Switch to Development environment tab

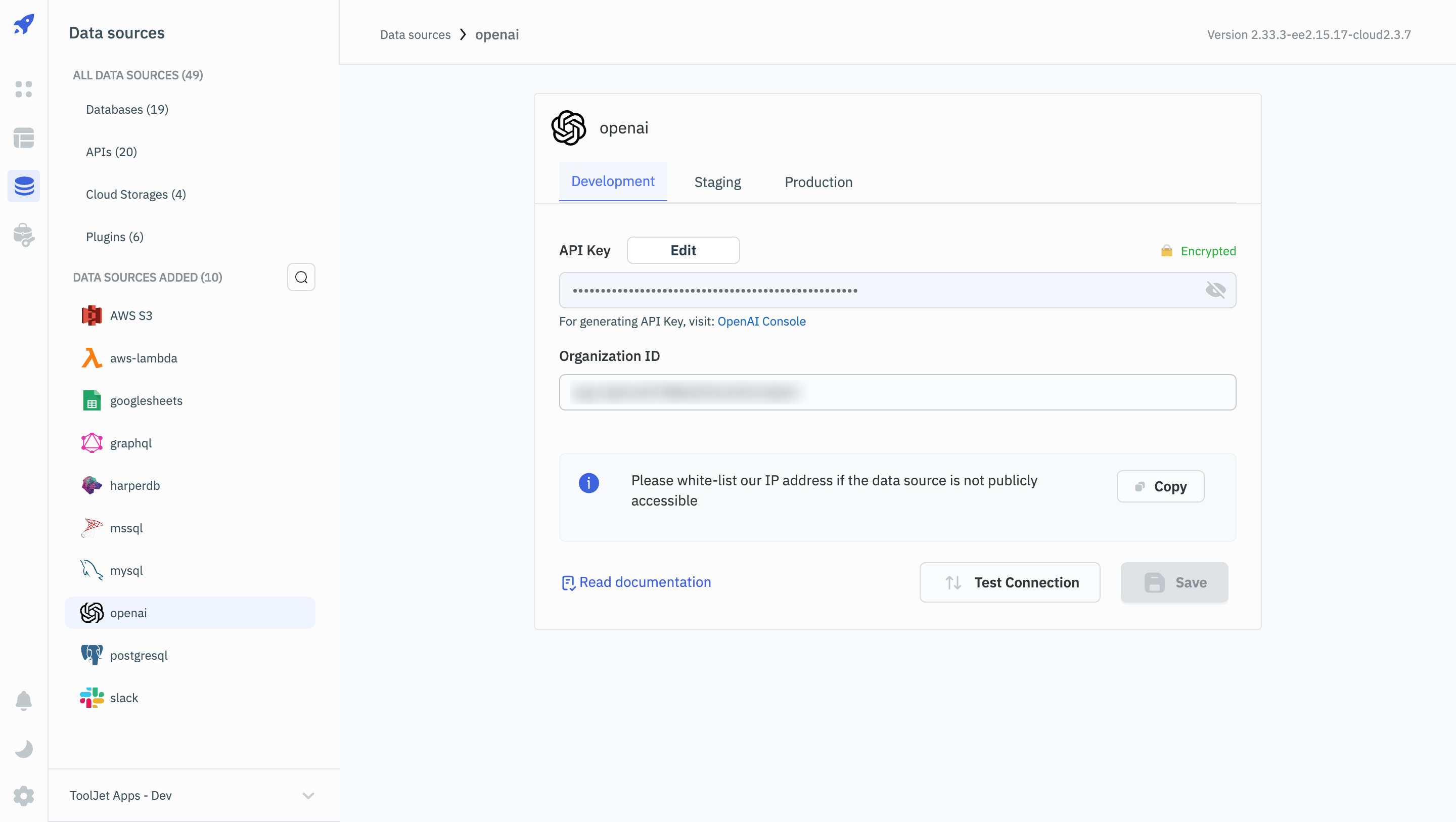(613, 181)
